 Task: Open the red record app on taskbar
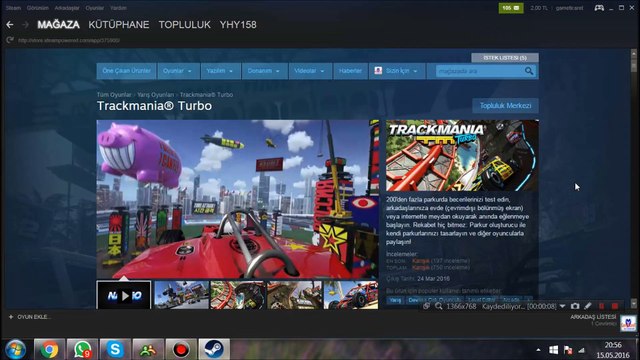tap(181, 349)
